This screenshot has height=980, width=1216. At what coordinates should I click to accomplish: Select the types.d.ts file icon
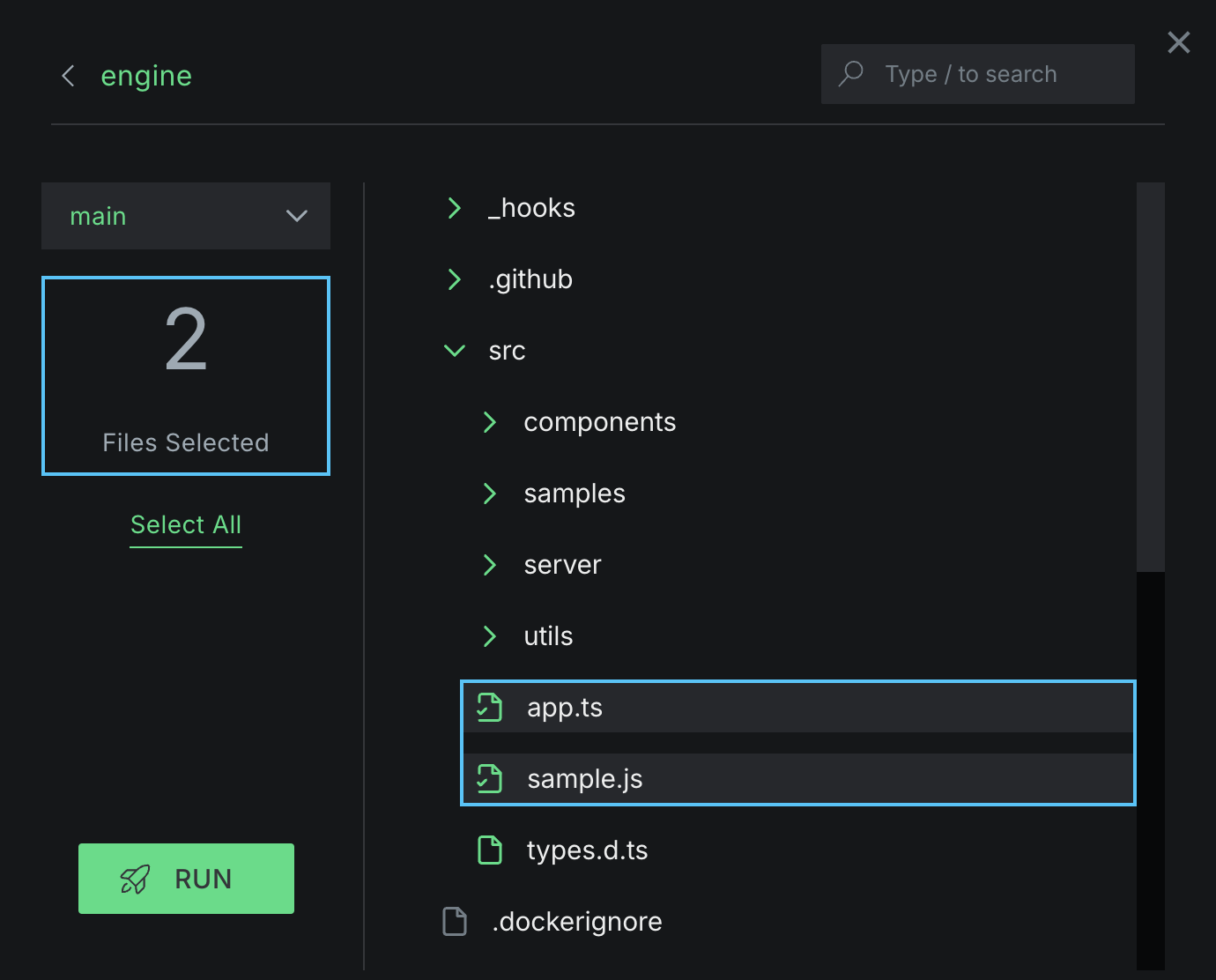[490, 850]
